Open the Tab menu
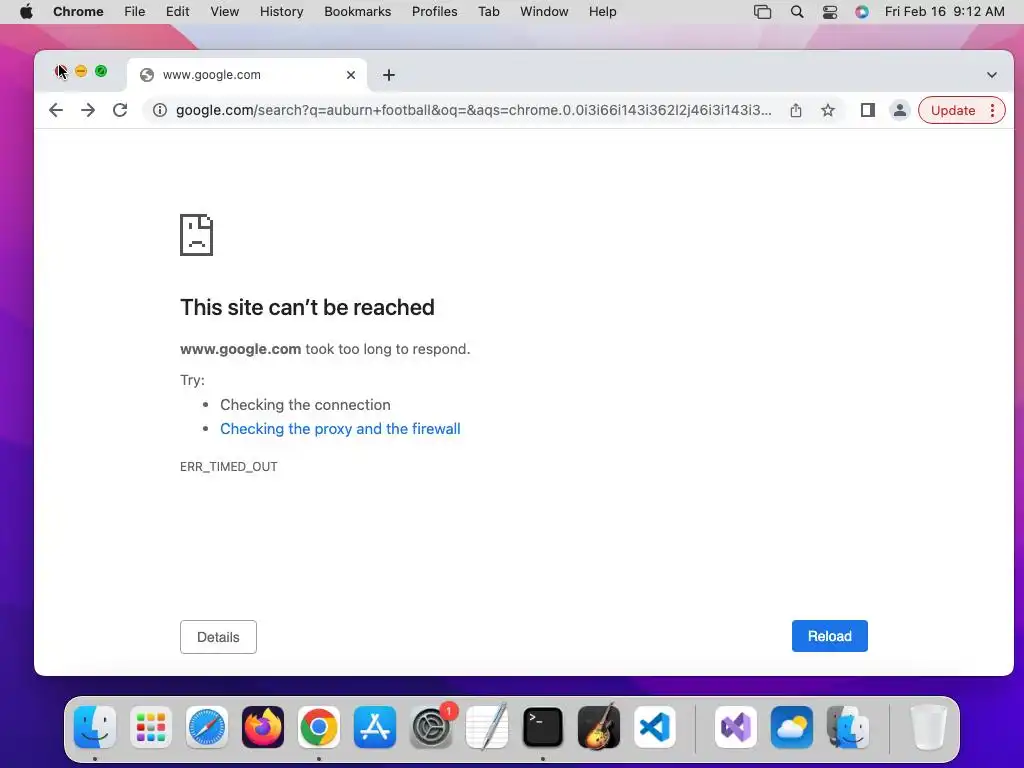The image size is (1024, 768). [488, 12]
